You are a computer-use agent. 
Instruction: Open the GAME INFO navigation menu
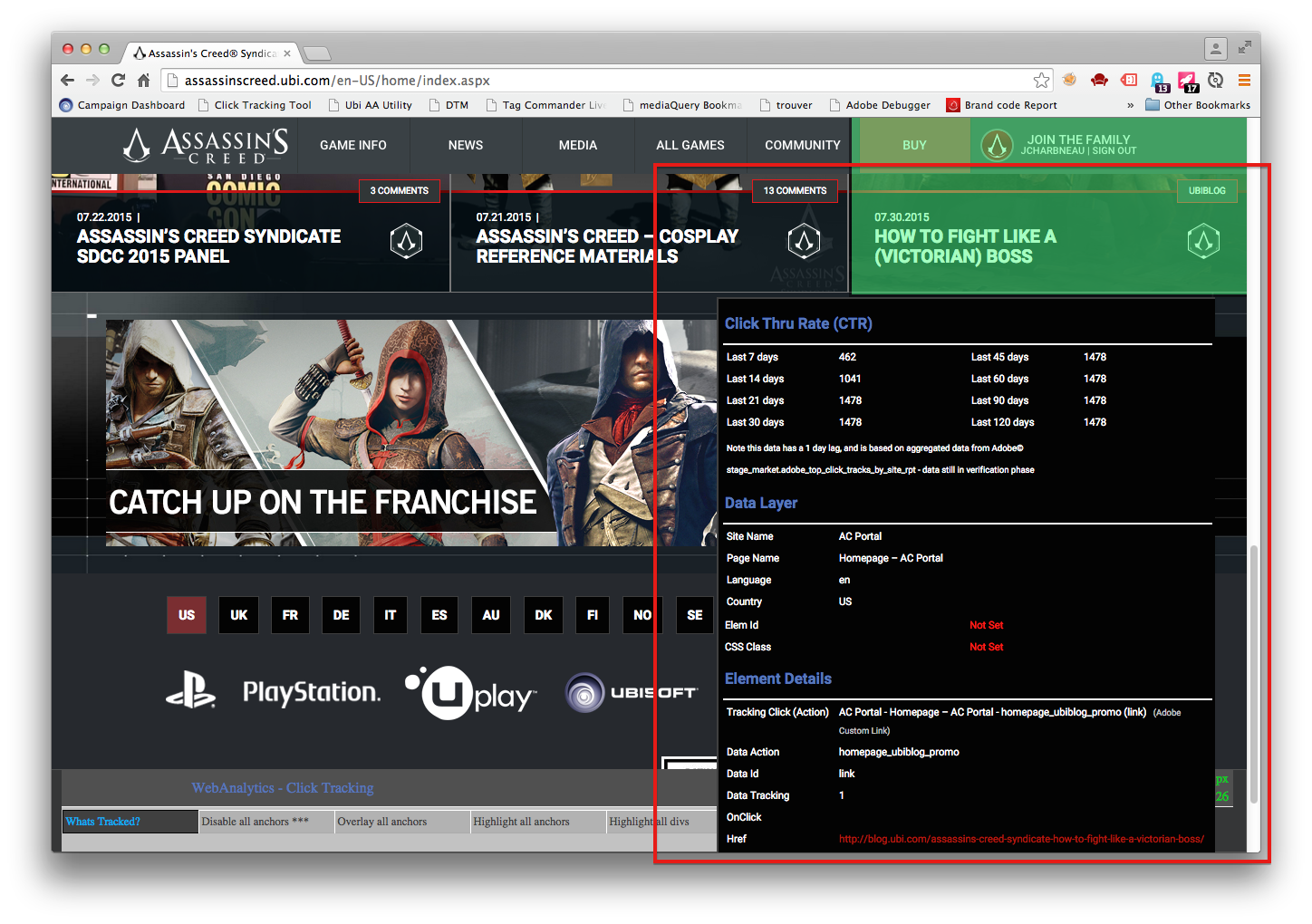353,145
